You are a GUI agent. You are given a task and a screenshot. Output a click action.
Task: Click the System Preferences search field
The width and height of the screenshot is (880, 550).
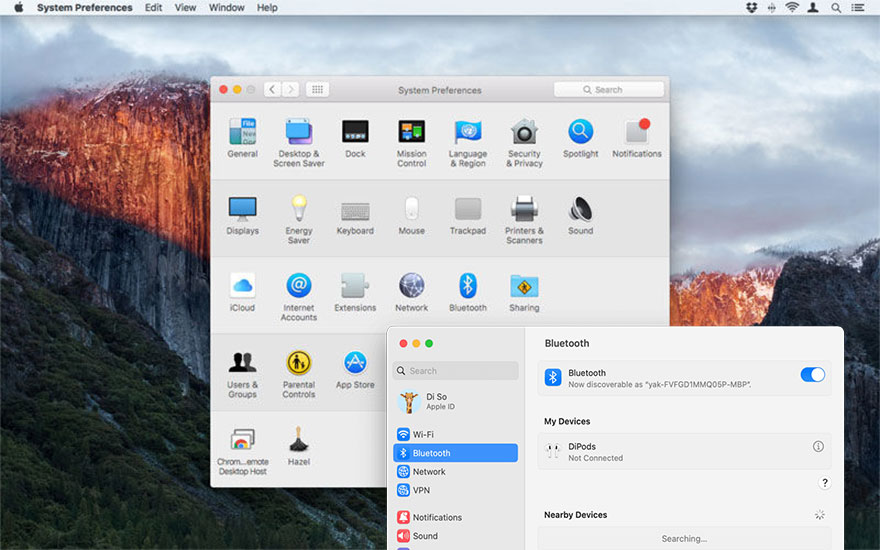coord(609,90)
